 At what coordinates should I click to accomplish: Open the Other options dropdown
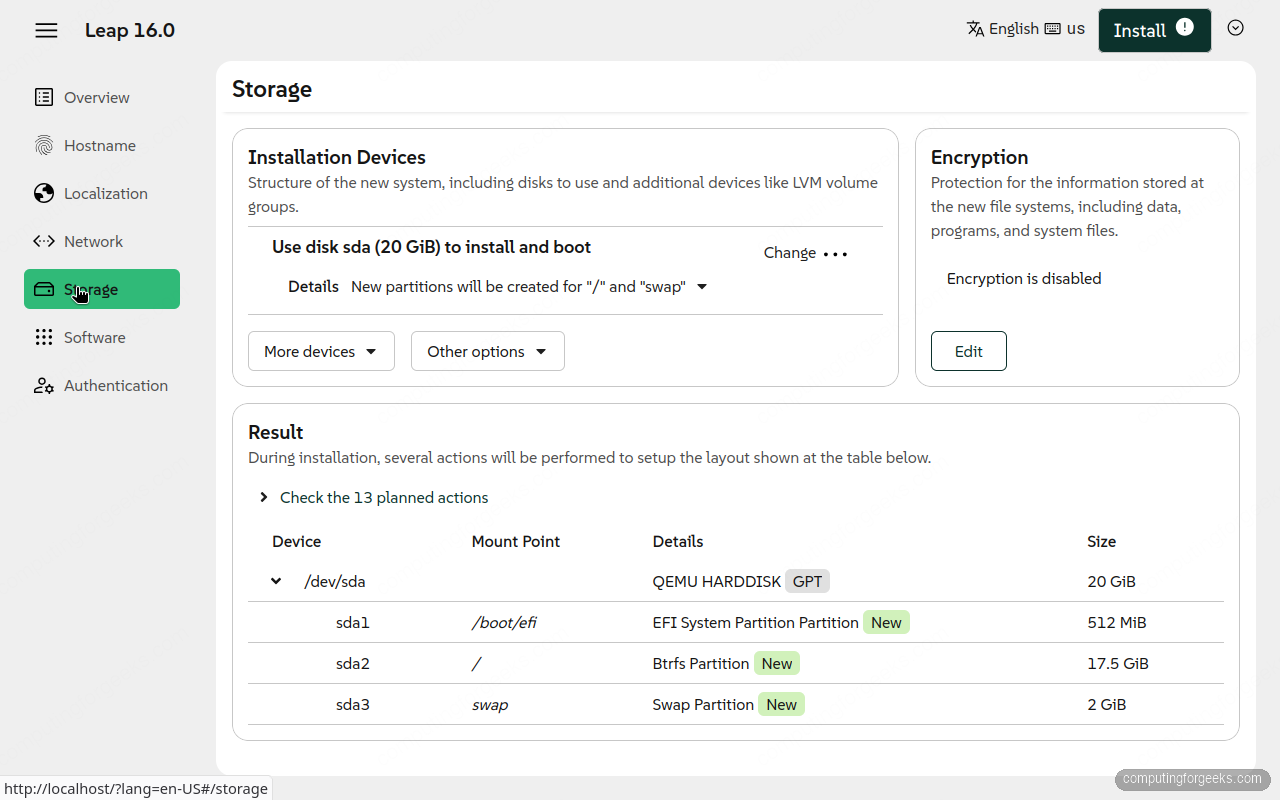tap(488, 351)
